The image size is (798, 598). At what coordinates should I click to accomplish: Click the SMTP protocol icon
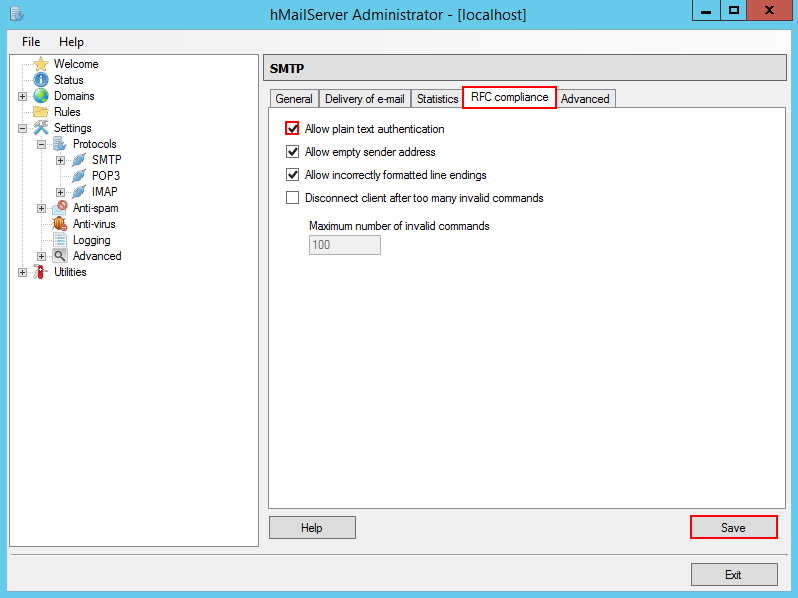pyautogui.click(x=78, y=160)
